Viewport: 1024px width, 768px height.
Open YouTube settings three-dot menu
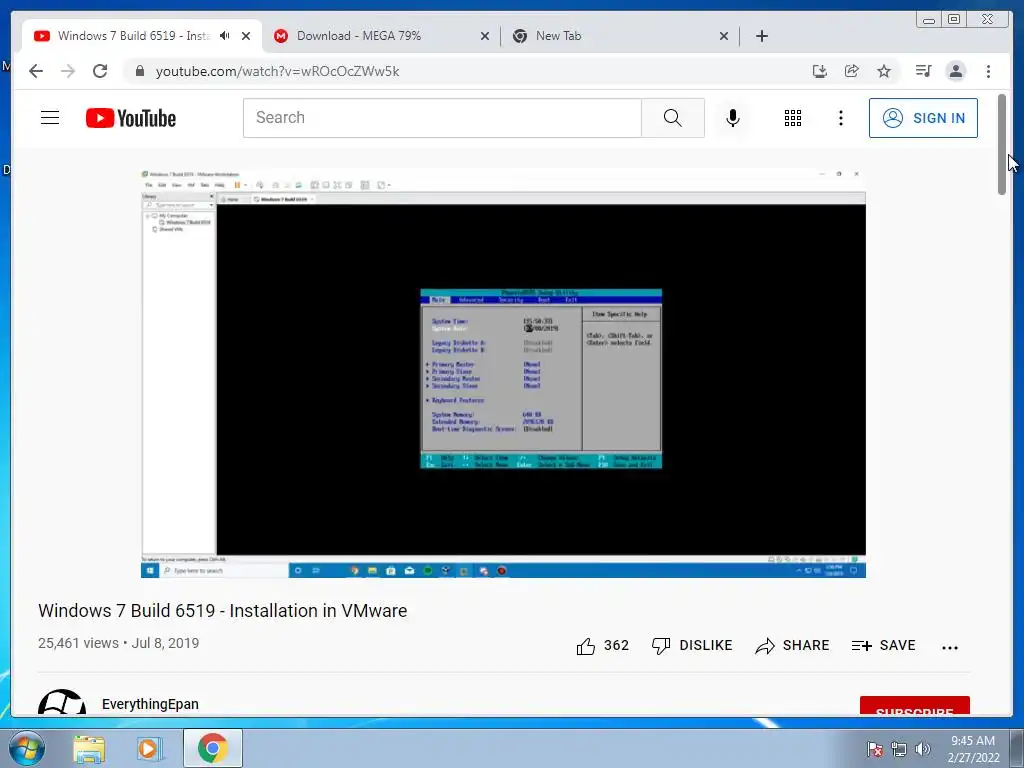coord(840,118)
